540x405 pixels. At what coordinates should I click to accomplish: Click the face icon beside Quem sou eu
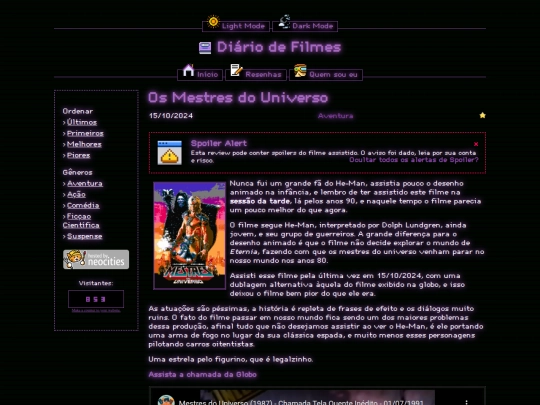(x=300, y=70)
